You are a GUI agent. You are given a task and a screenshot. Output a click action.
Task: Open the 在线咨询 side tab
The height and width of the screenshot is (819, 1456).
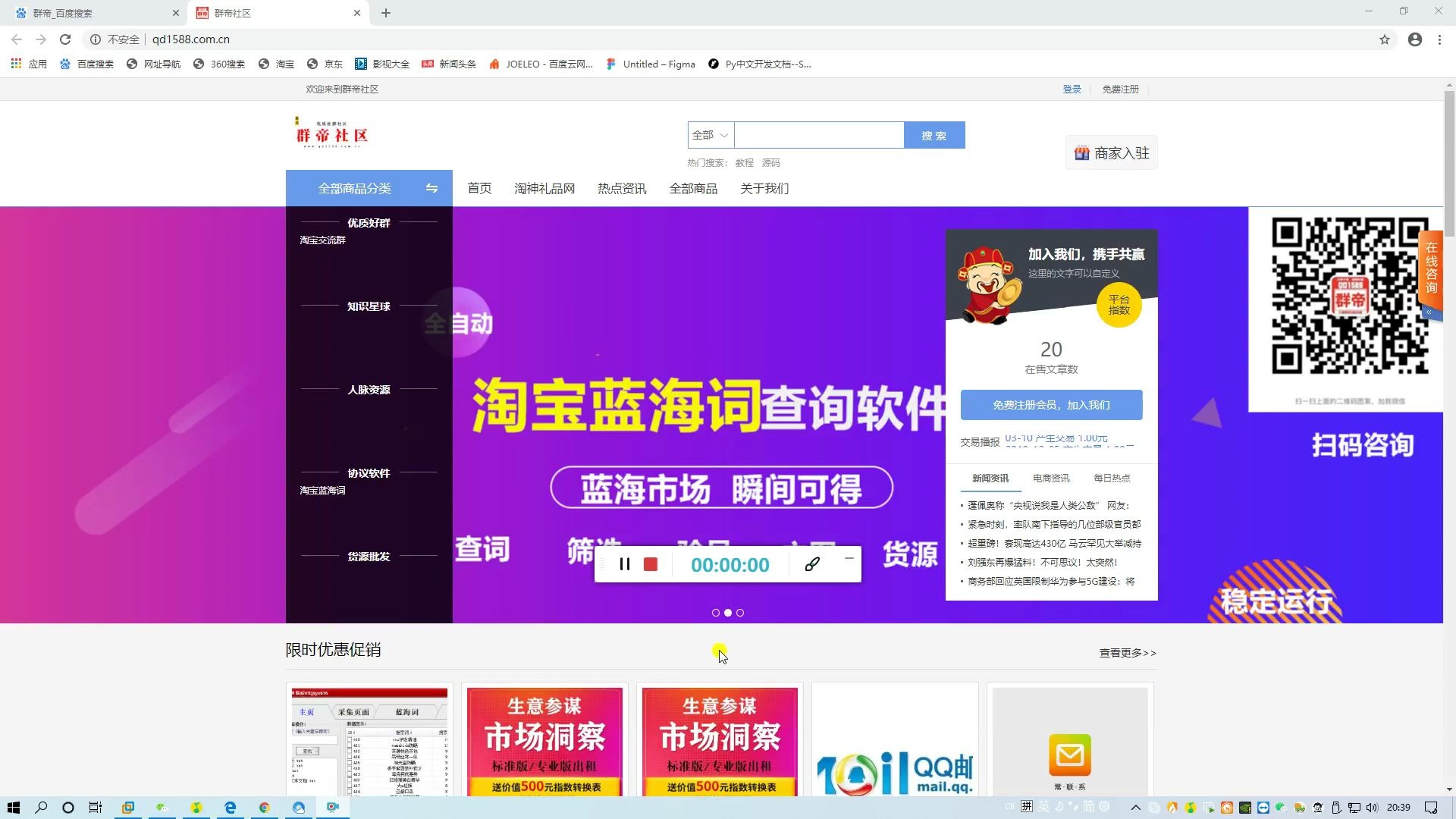[x=1431, y=268]
